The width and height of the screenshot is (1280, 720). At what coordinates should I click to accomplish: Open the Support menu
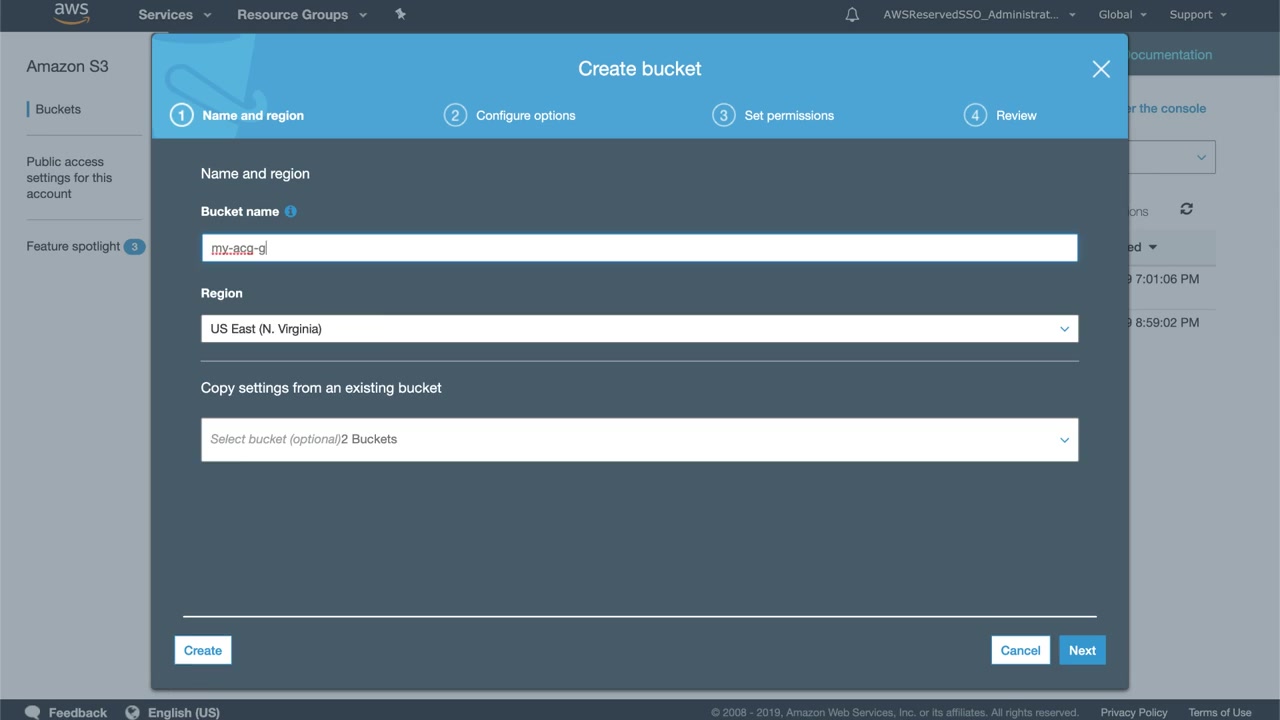[x=1198, y=15]
